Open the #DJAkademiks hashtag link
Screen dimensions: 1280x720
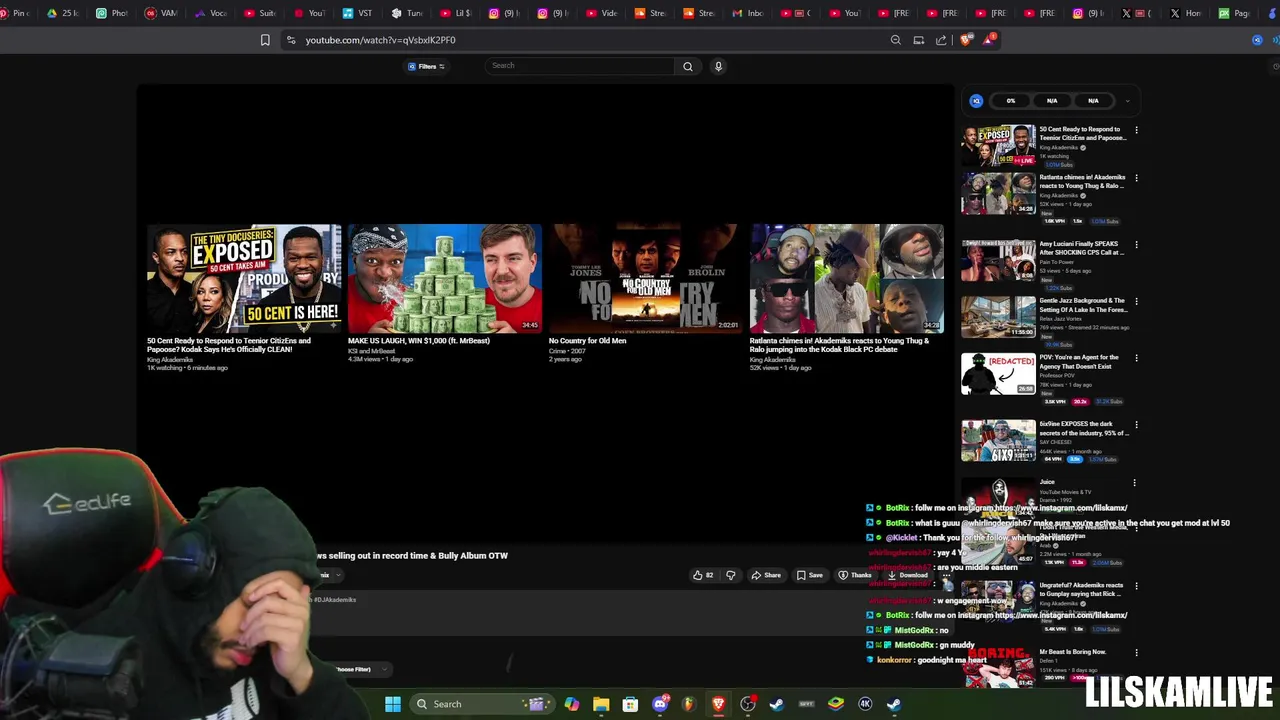tap(335, 600)
